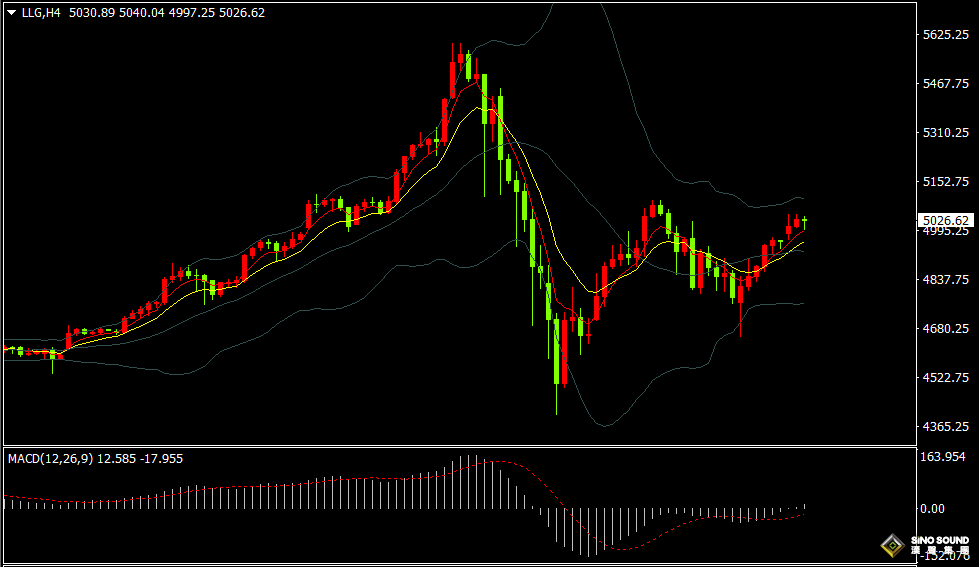
Task: Click the 4365.25 level on price axis
Action: (946, 427)
